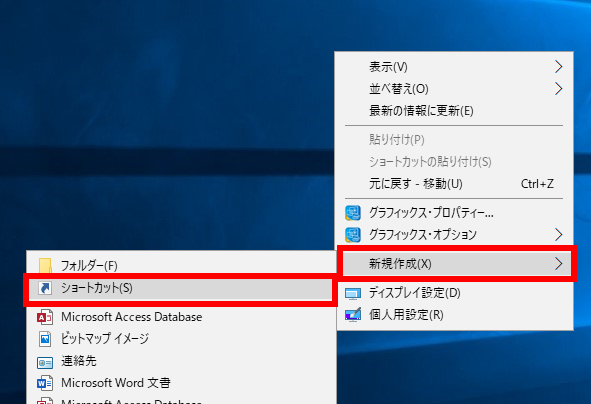Image resolution: width=591 pixels, height=404 pixels.
Task: Expand the 新規作成(X) submenu arrow
Action: coord(559,264)
